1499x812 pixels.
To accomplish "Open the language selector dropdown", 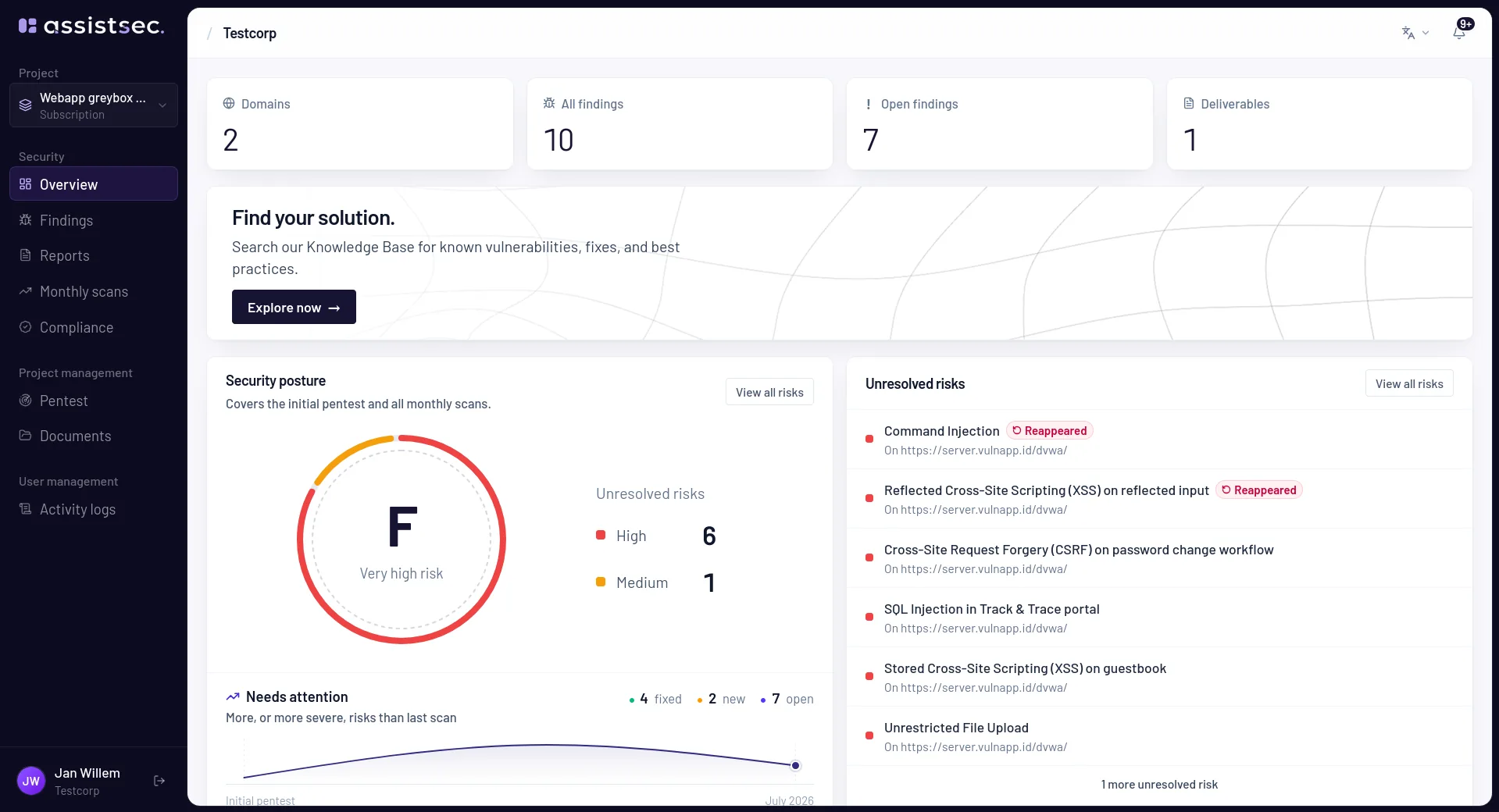I will [x=1415, y=33].
